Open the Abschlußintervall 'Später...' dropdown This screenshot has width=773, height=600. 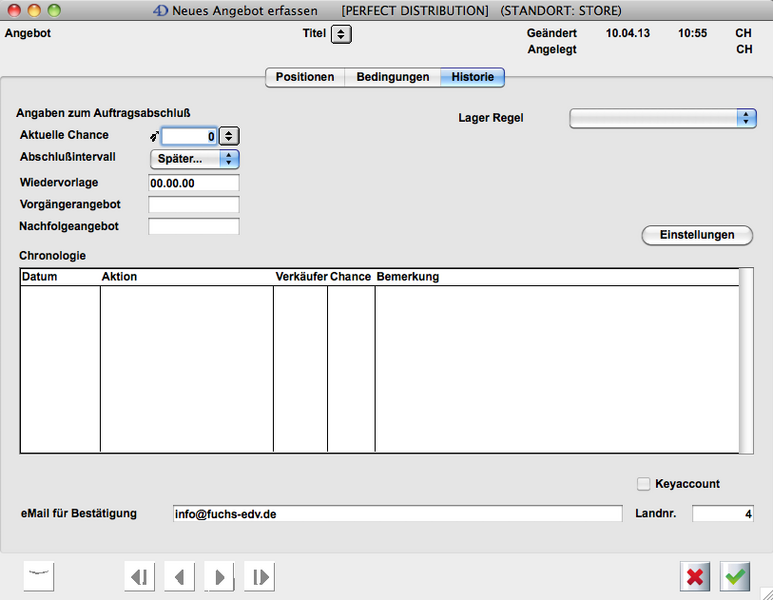pos(194,159)
